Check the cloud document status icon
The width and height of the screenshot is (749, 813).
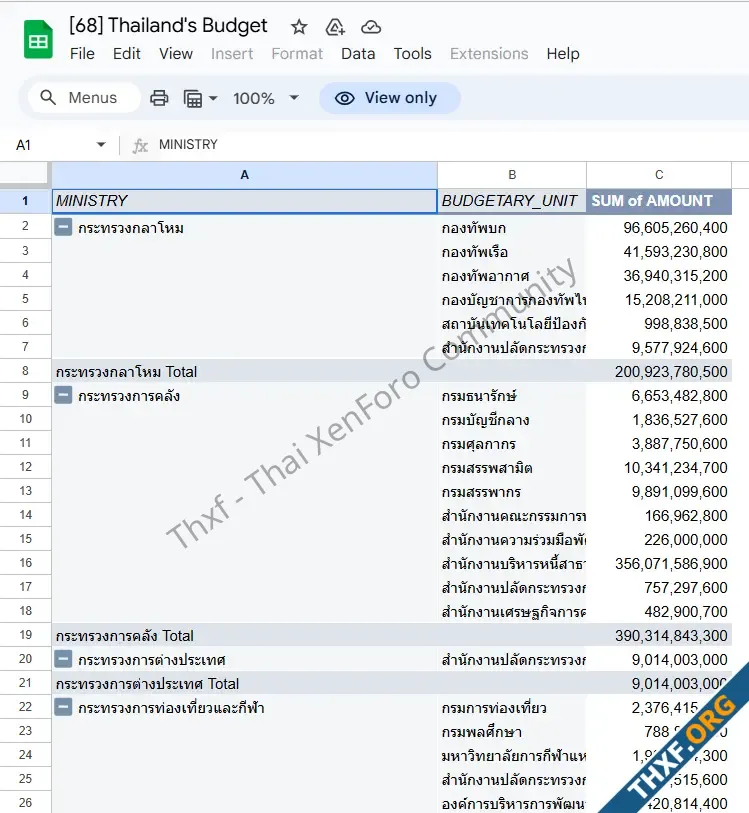click(371, 26)
